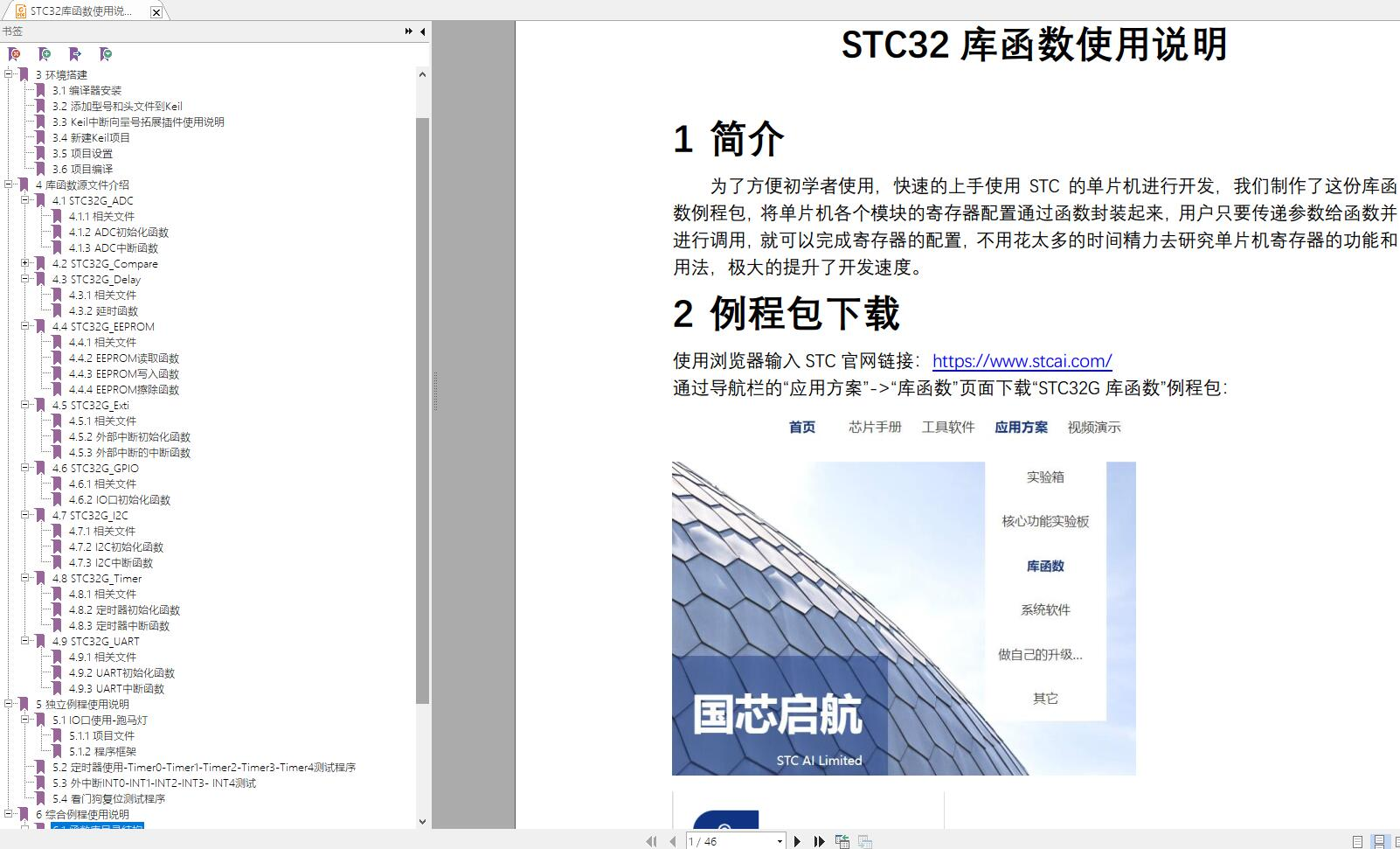Go to bookmark '4.4.4 EEPROM擦除函数'
Screen dimensions: 1400x849
point(124,389)
